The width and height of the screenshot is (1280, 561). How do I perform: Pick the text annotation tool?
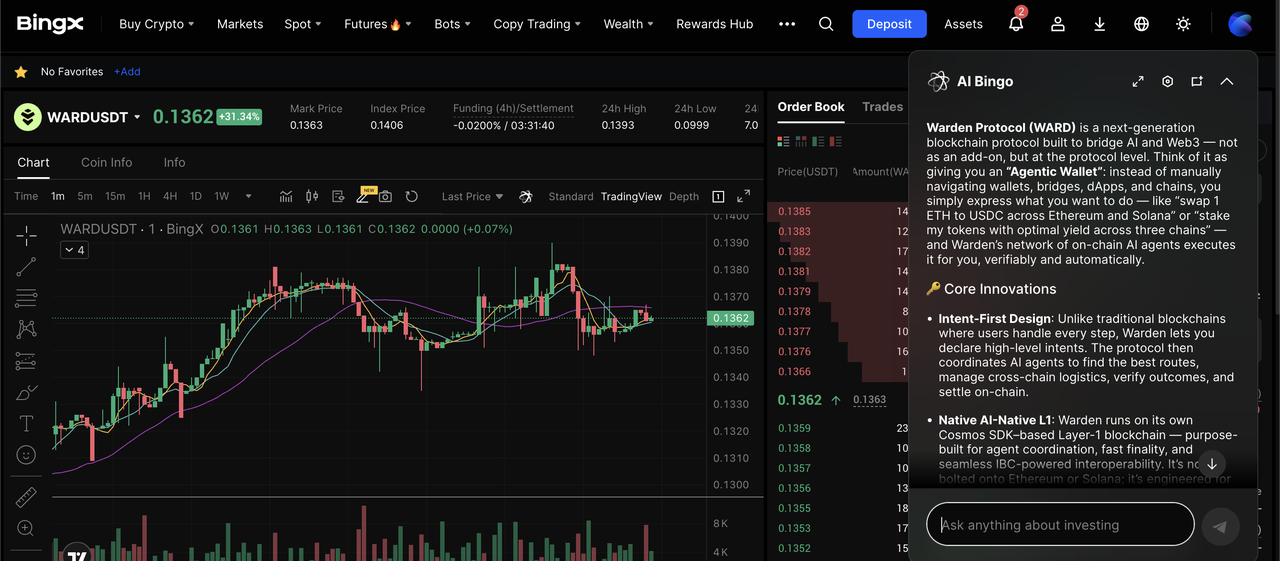(27, 424)
